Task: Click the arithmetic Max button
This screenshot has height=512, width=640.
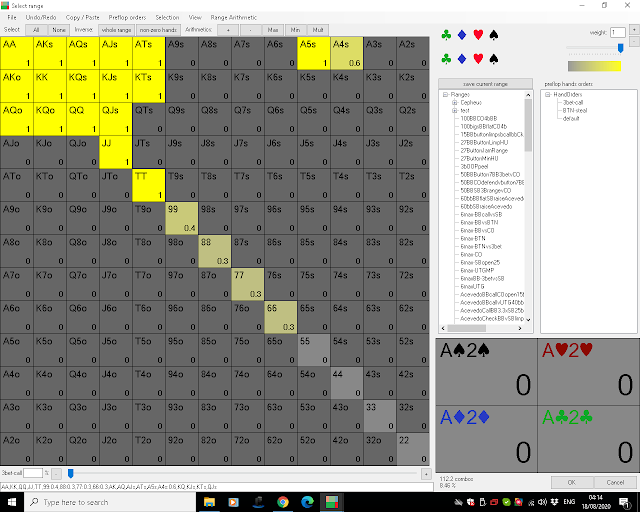Action: click(273, 30)
